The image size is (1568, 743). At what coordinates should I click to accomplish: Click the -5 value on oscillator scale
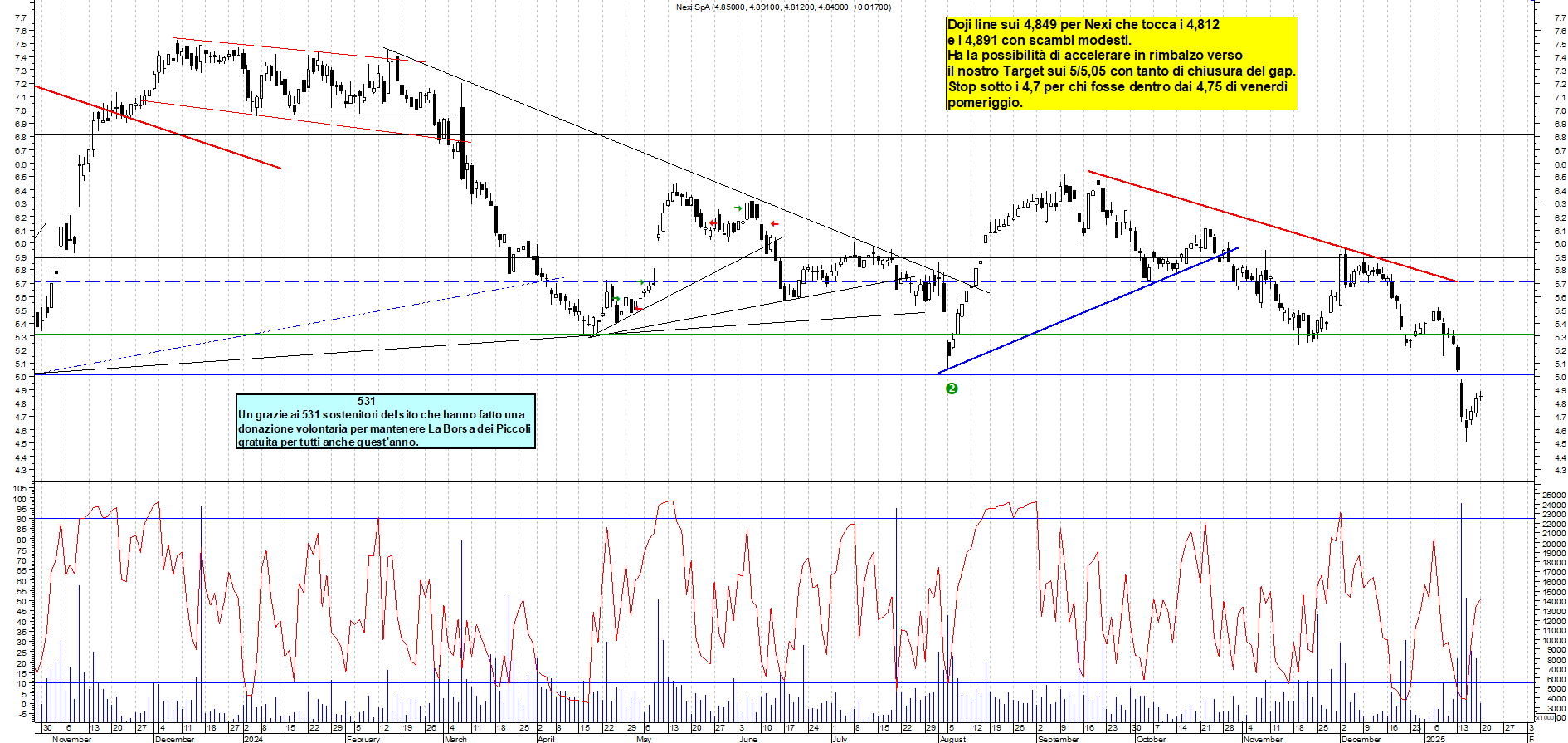pos(22,714)
